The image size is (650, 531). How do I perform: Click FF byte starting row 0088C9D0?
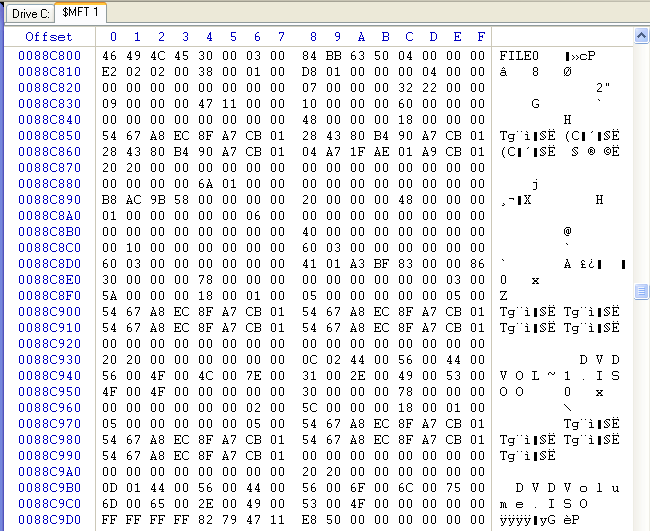click(113, 519)
